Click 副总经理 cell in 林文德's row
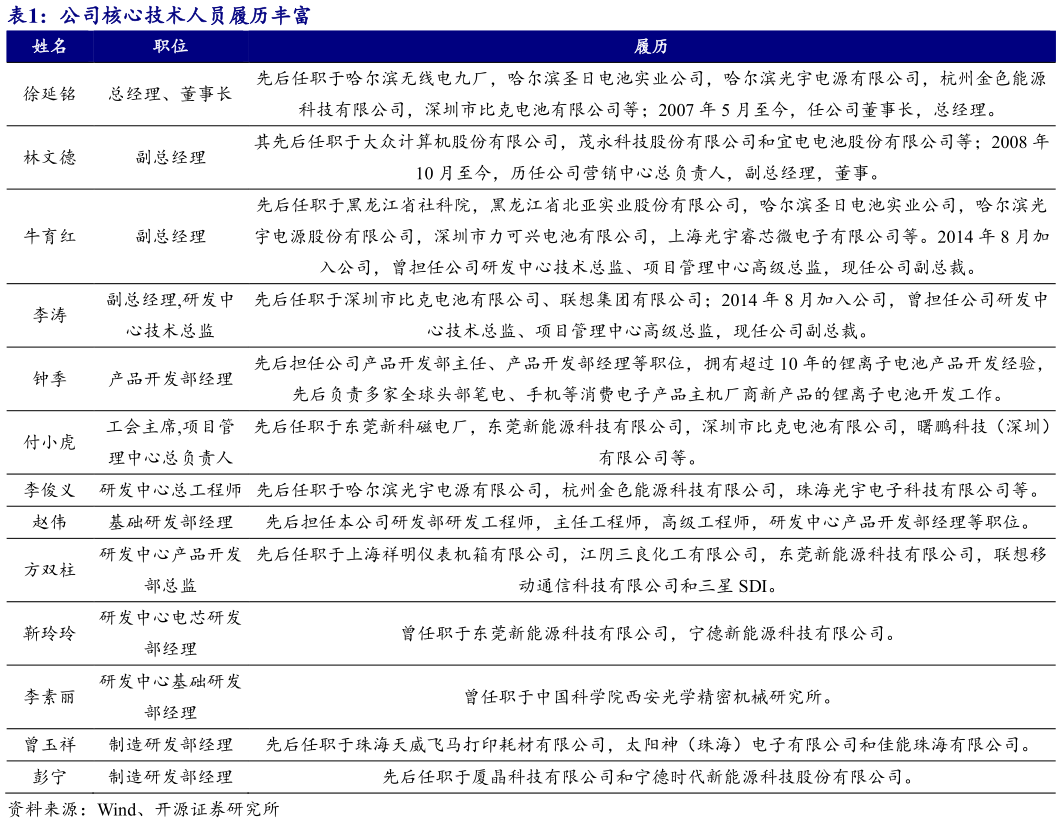Screen dimensions: 1061x823 pos(171,157)
